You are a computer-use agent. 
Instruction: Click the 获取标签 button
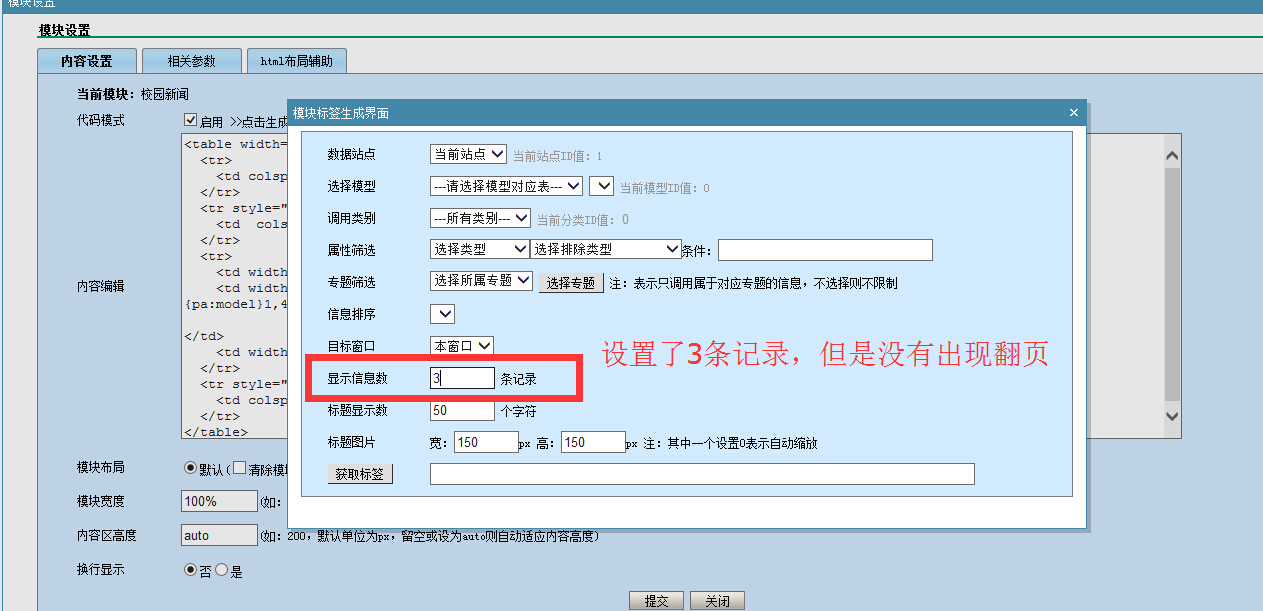(360, 474)
